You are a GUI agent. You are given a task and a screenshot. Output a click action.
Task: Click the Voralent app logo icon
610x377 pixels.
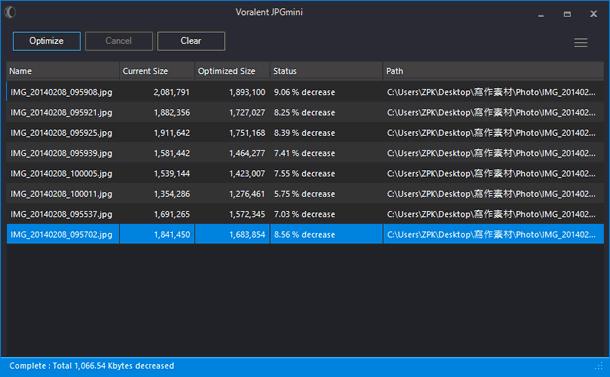(x=10, y=12)
